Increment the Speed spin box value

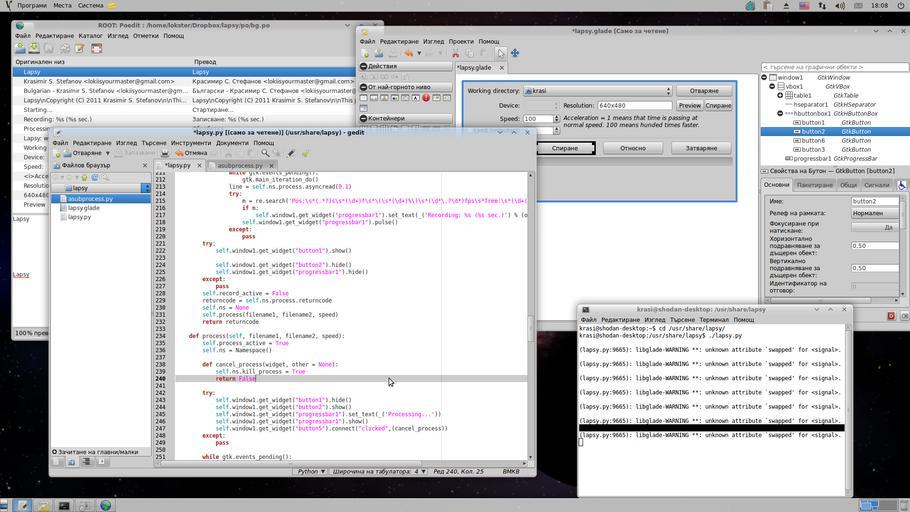(x=556, y=117)
